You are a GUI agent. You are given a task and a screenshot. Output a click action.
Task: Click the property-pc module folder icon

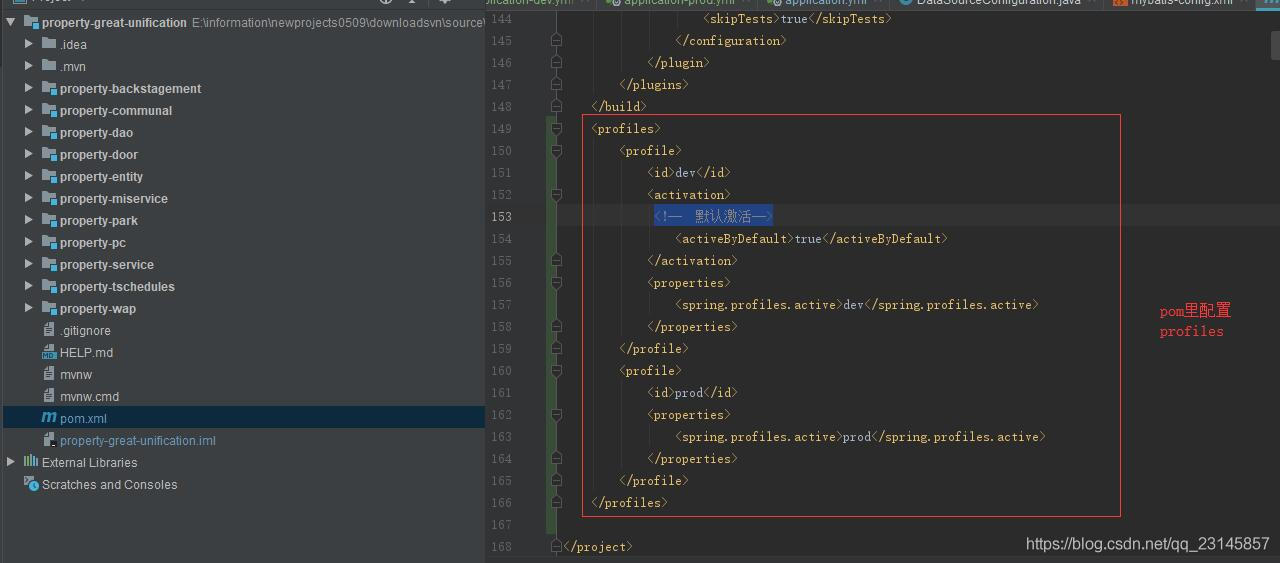pos(49,242)
